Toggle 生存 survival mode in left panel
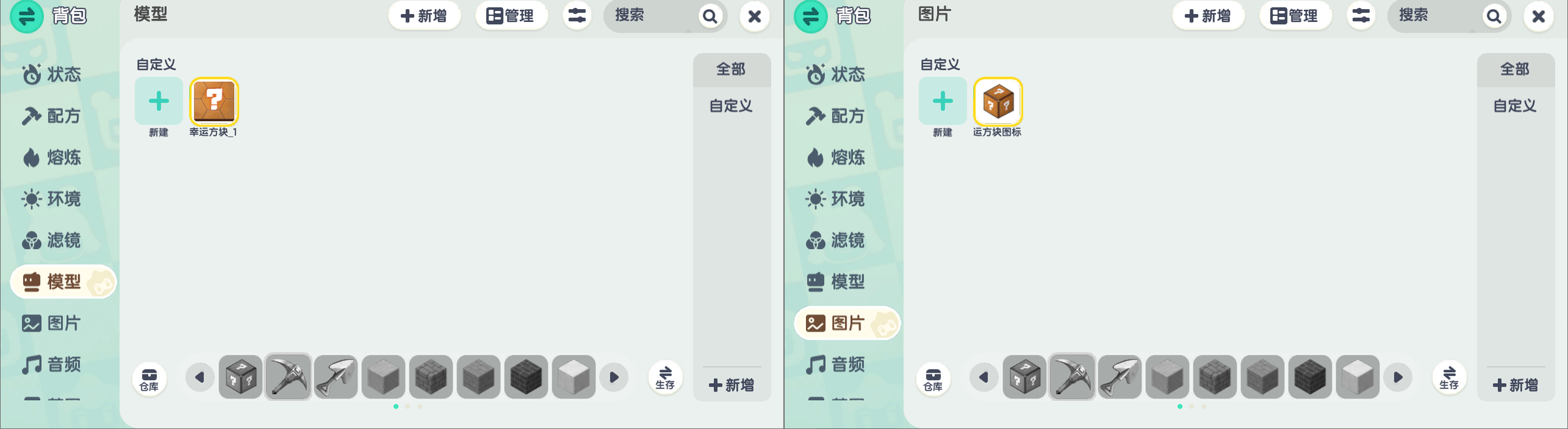The image size is (1568, 429). pyautogui.click(x=665, y=378)
